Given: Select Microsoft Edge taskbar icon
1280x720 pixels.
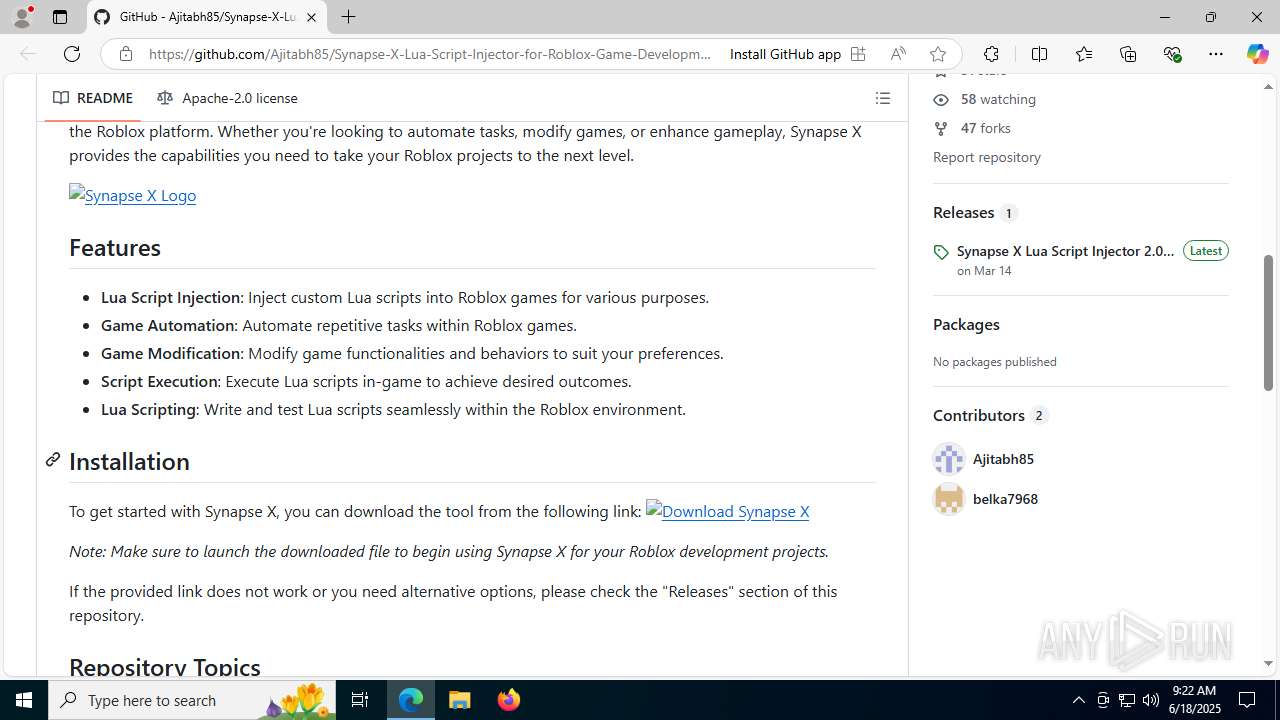Looking at the screenshot, I should 411,700.
